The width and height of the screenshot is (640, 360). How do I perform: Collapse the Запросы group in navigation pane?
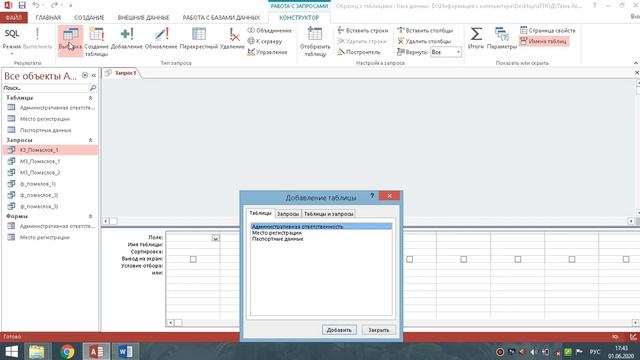coord(90,140)
